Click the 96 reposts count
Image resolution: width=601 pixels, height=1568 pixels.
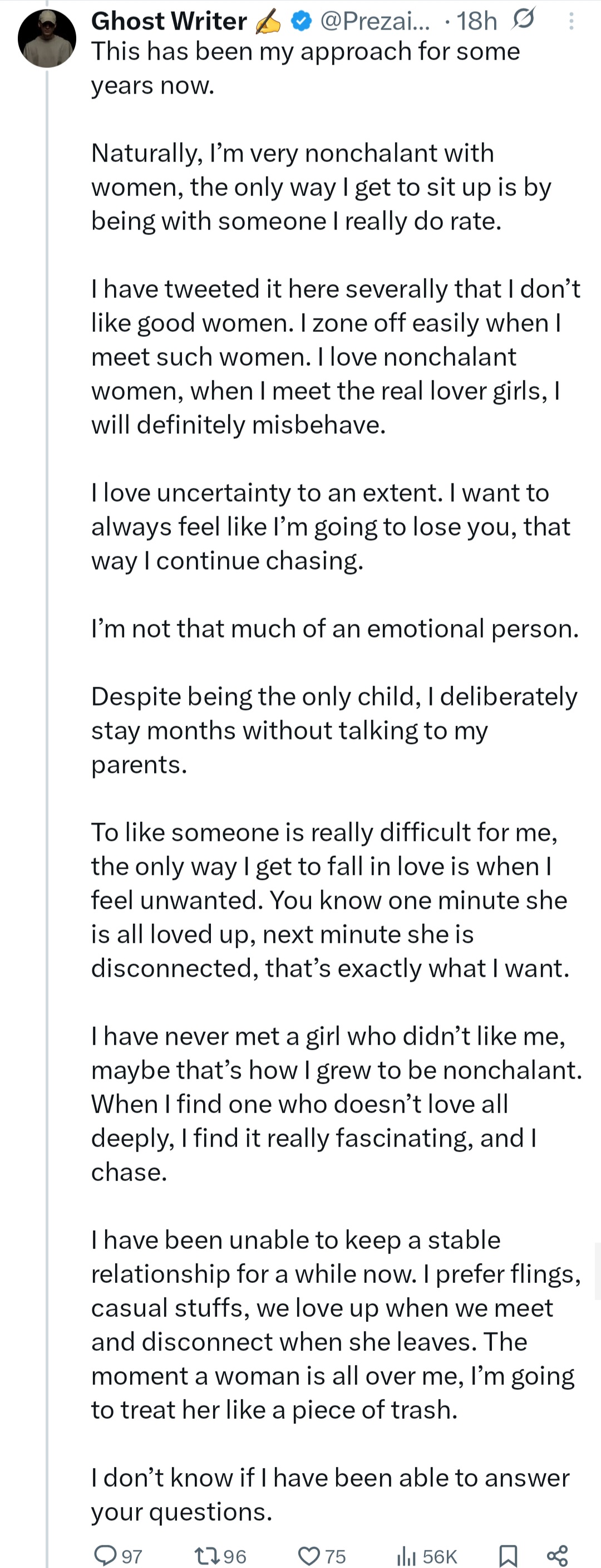pos(235,1556)
